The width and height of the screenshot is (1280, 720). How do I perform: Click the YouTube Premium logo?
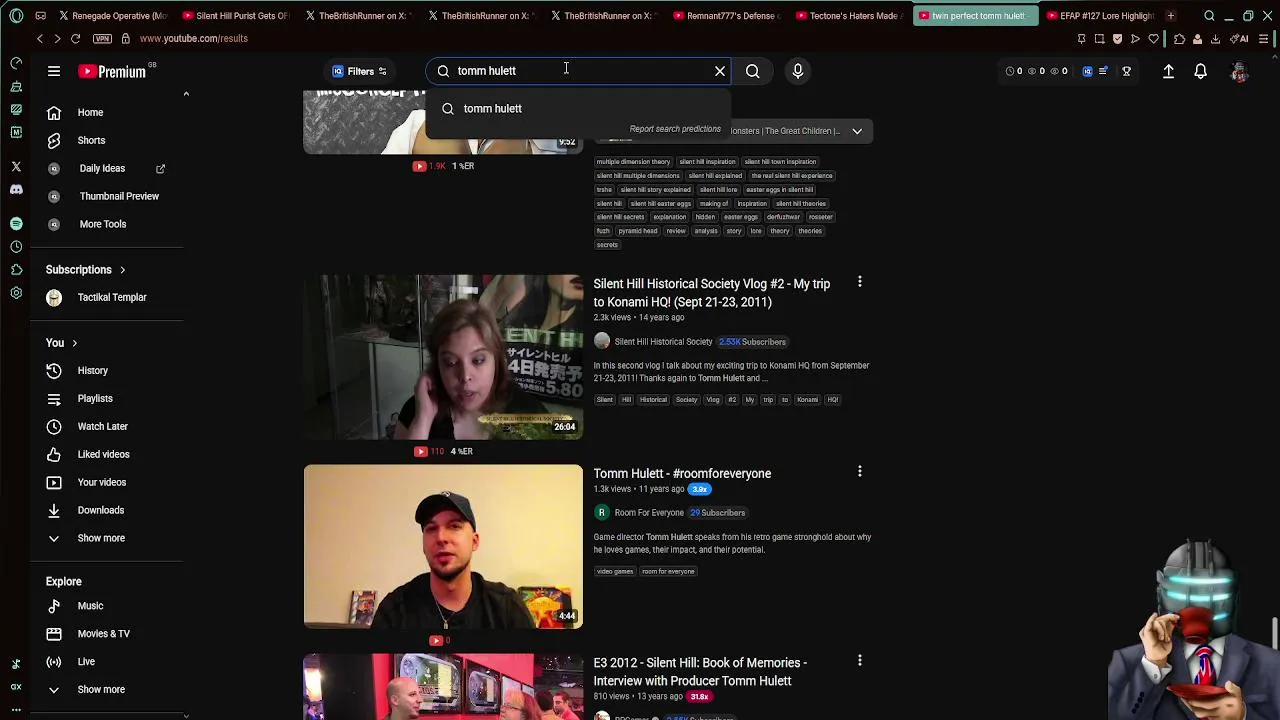pyautogui.click(x=112, y=71)
